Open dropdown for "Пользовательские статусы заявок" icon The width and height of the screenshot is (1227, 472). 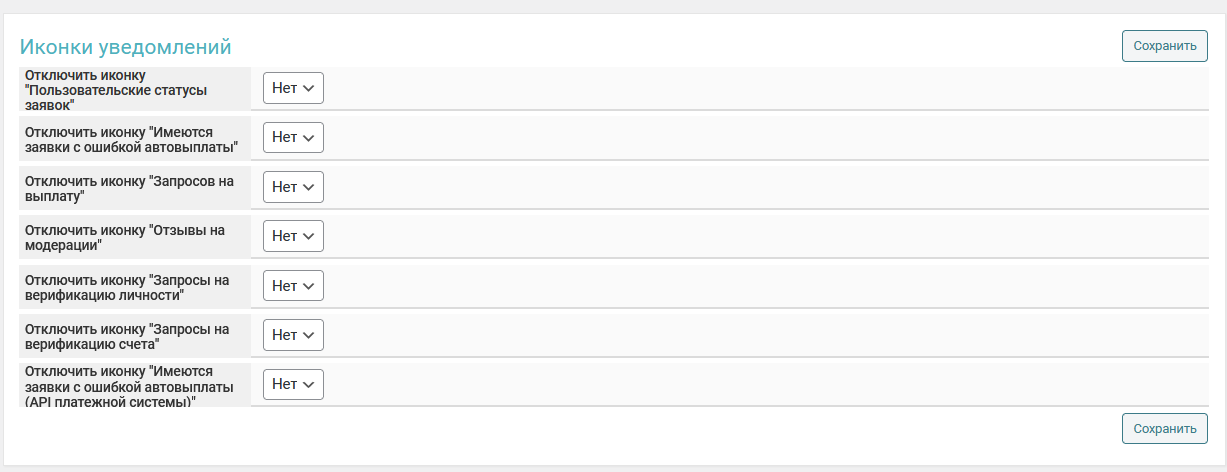pyautogui.click(x=293, y=88)
